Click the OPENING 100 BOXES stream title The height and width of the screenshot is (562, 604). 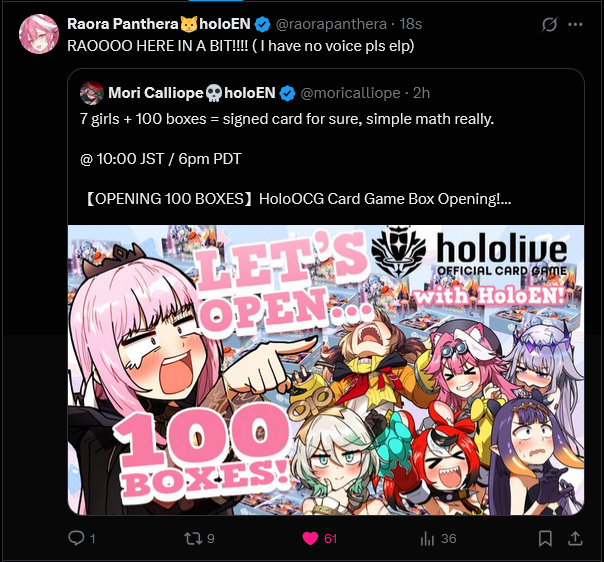pyautogui.click(x=297, y=199)
